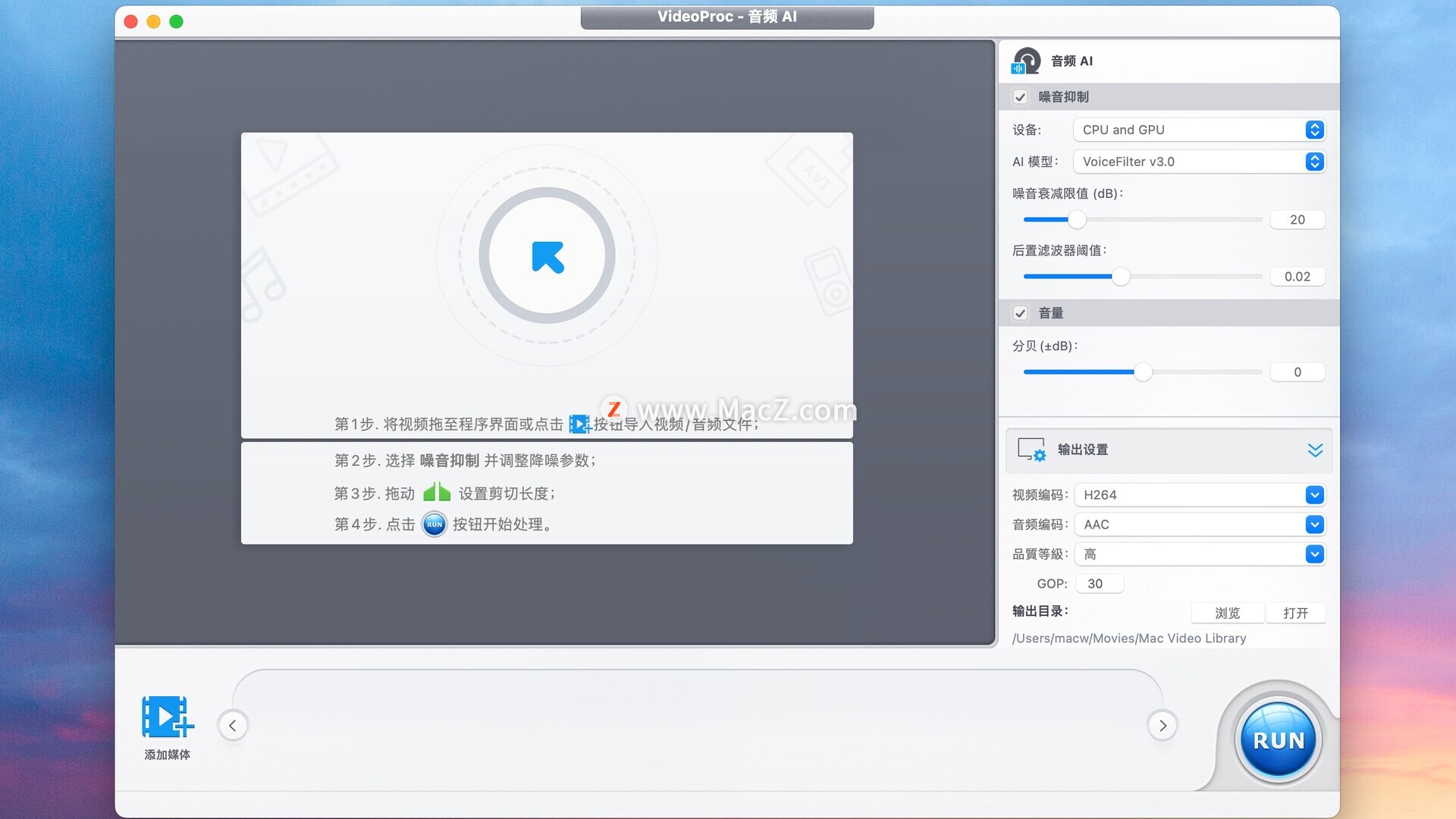The height and width of the screenshot is (819, 1456).
Task: Click the left arrow of media strip
Action: pyautogui.click(x=233, y=726)
